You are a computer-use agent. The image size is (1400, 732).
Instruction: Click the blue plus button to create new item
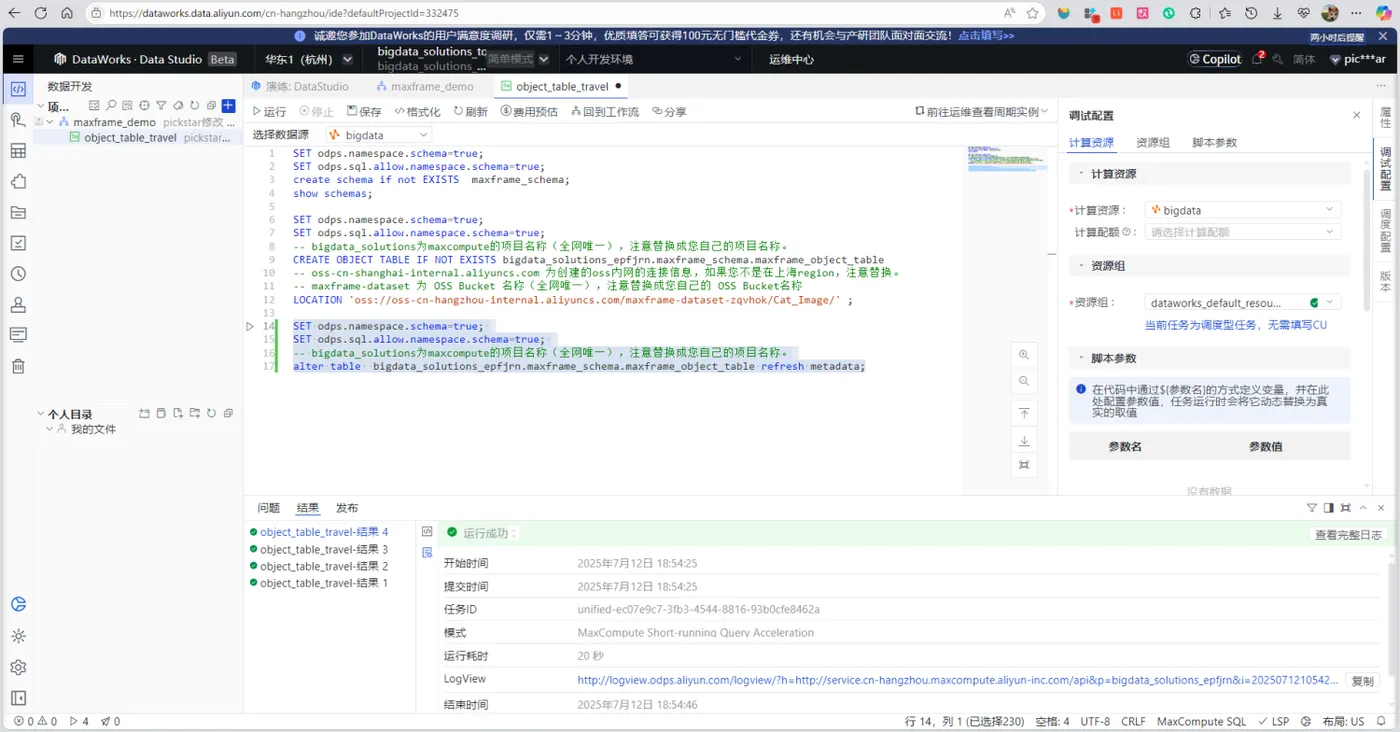coord(228,105)
